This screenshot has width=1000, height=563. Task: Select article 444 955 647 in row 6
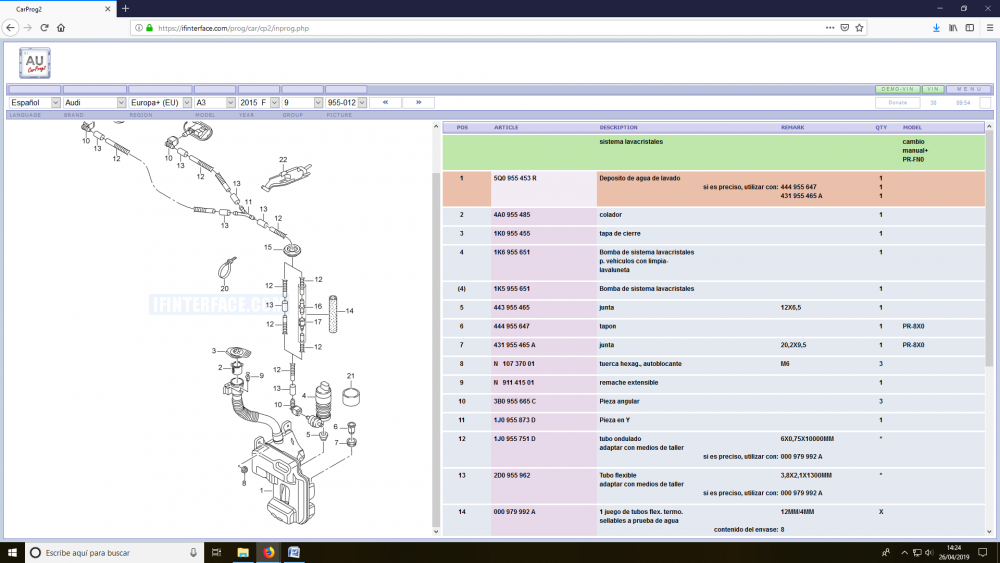[511, 326]
